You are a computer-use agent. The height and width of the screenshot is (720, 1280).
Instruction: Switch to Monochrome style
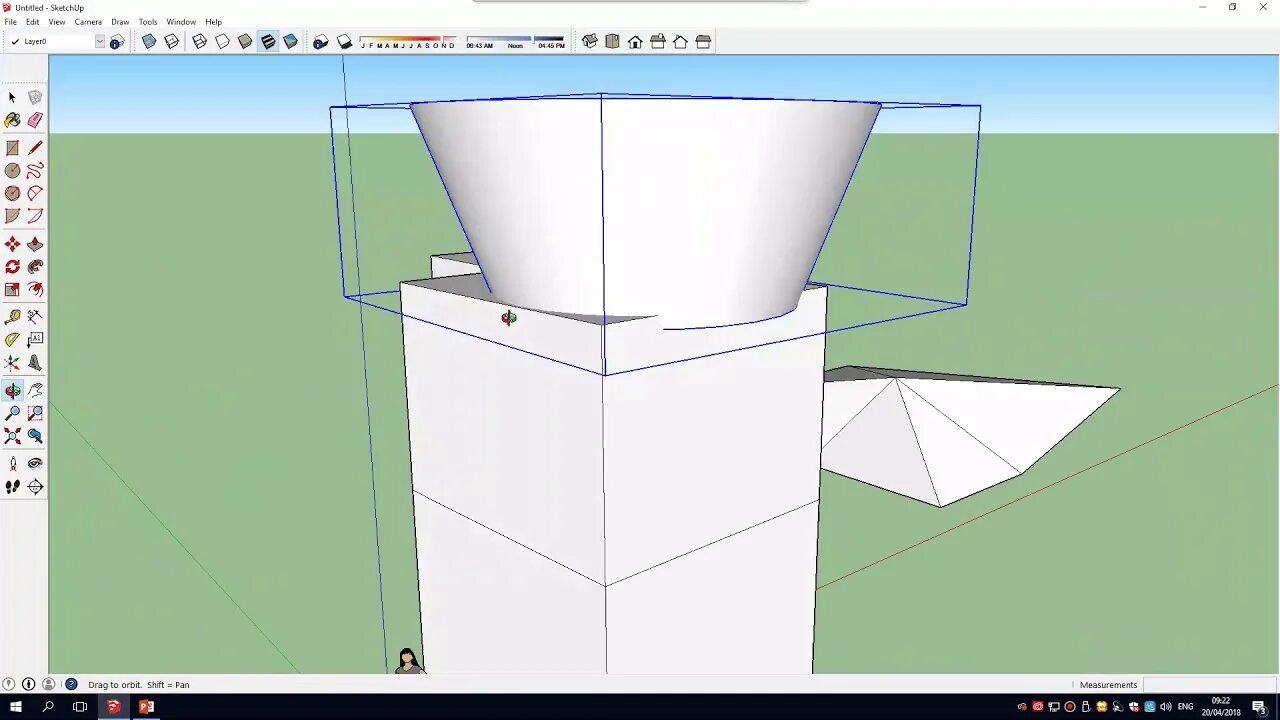(x=290, y=42)
